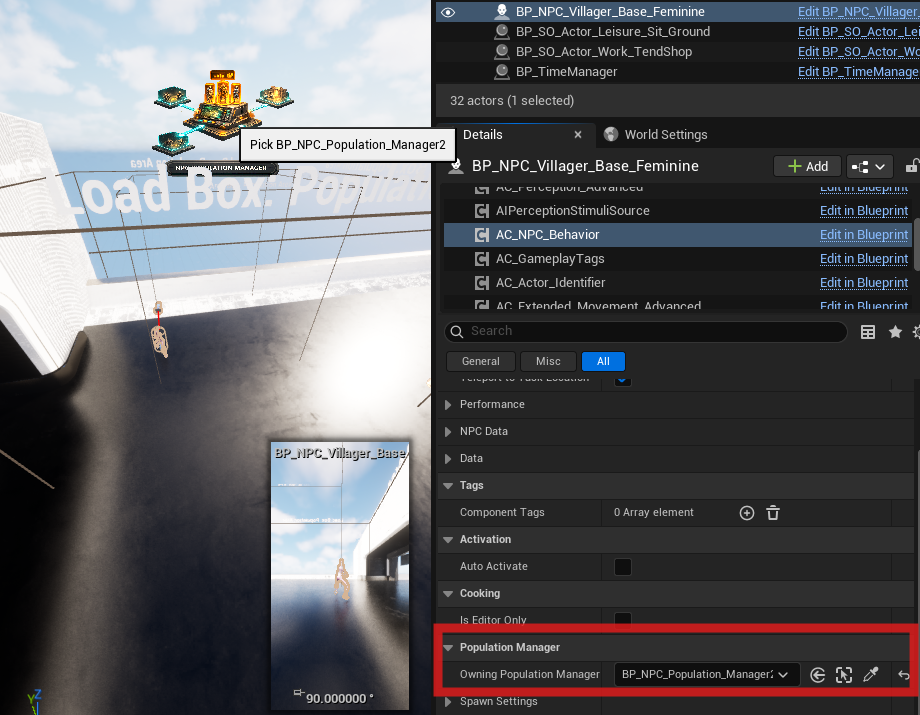Reset Owning Population Manager to default
The image size is (920, 715).
[904, 675]
